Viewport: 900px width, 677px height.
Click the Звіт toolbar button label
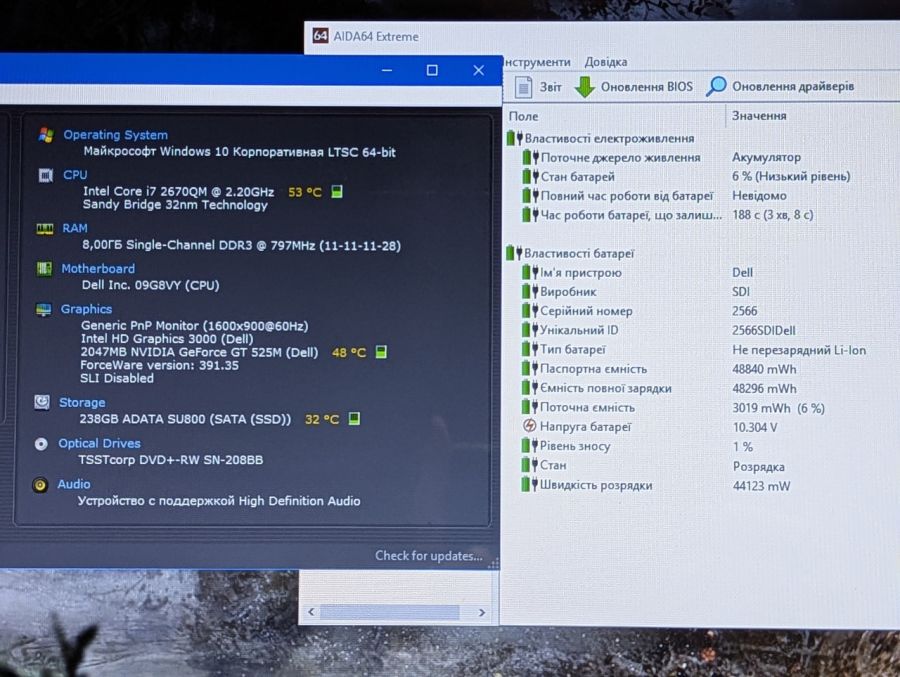coord(550,87)
